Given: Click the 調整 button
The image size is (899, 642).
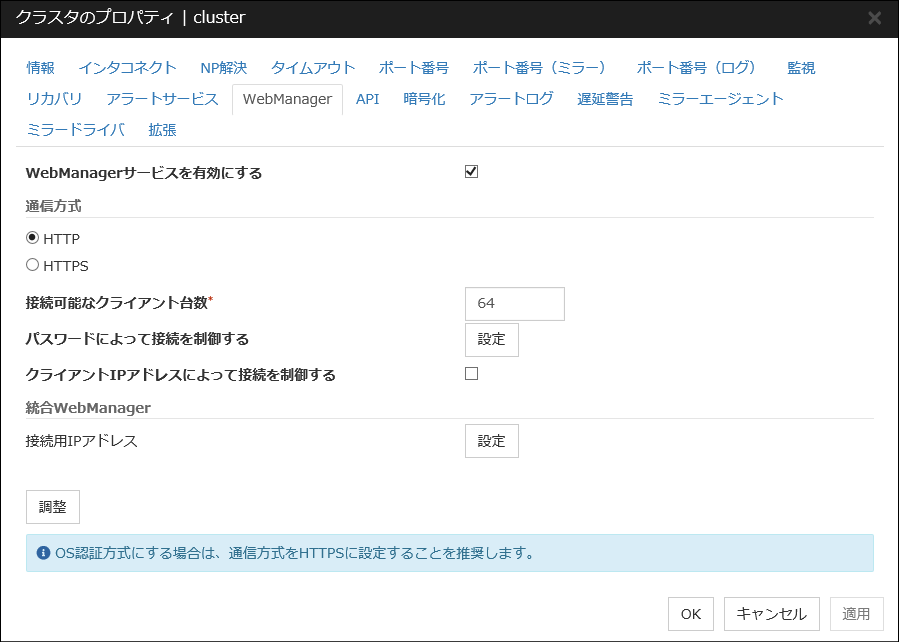Looking at the screenshot, I should [52, 507].
